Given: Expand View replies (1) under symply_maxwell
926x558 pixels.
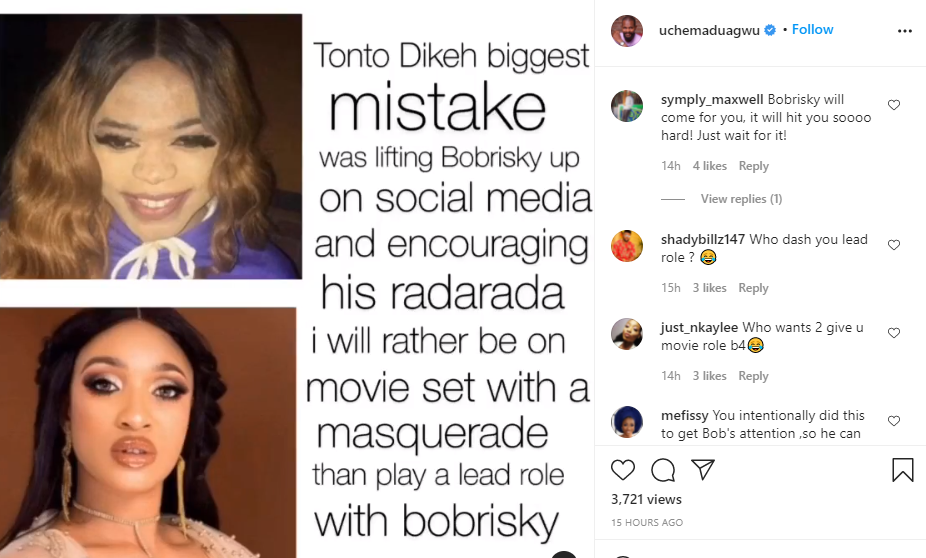Looking at the screenshot, I should tap(741, 199).
